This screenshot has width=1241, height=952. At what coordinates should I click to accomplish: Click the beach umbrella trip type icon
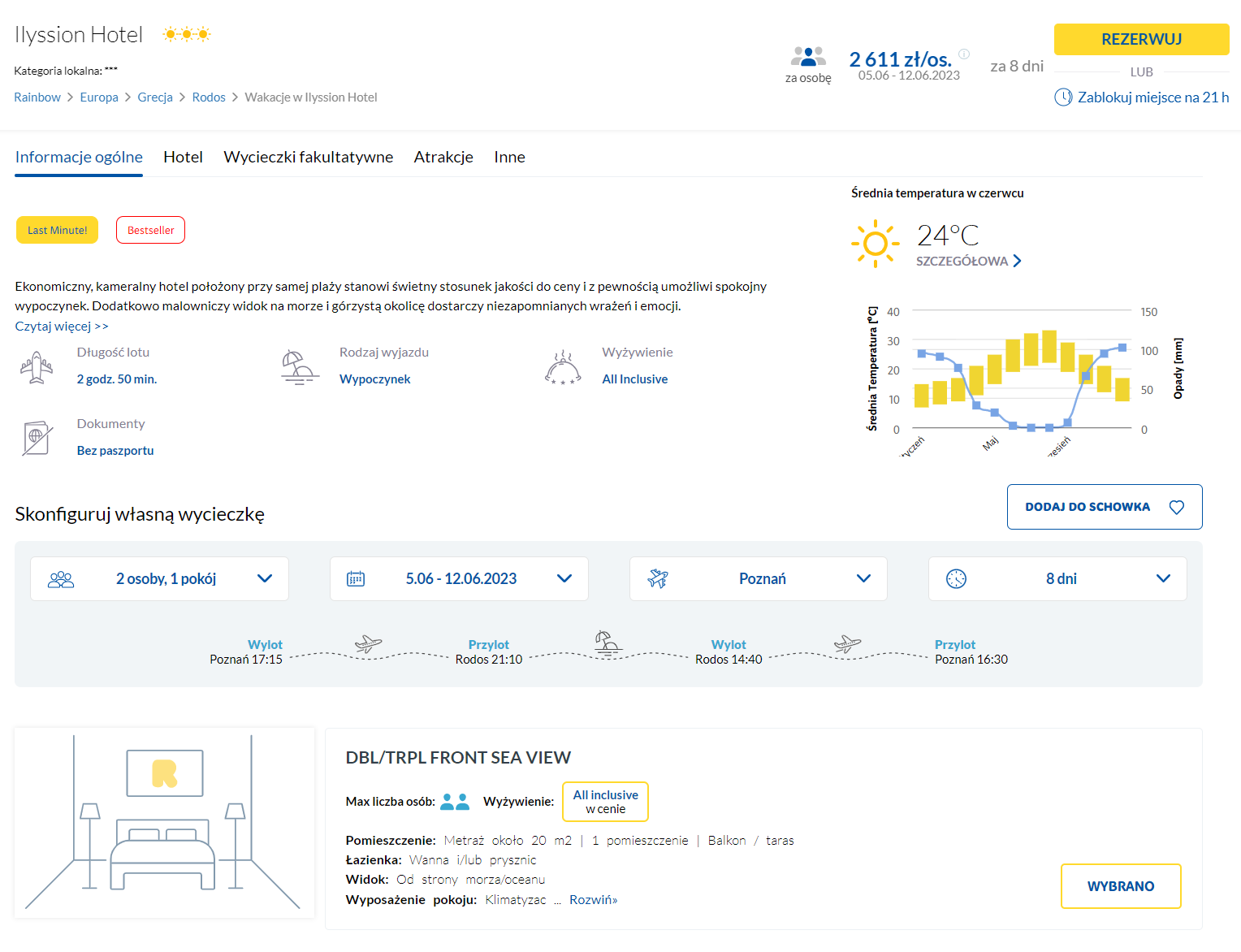298,367
